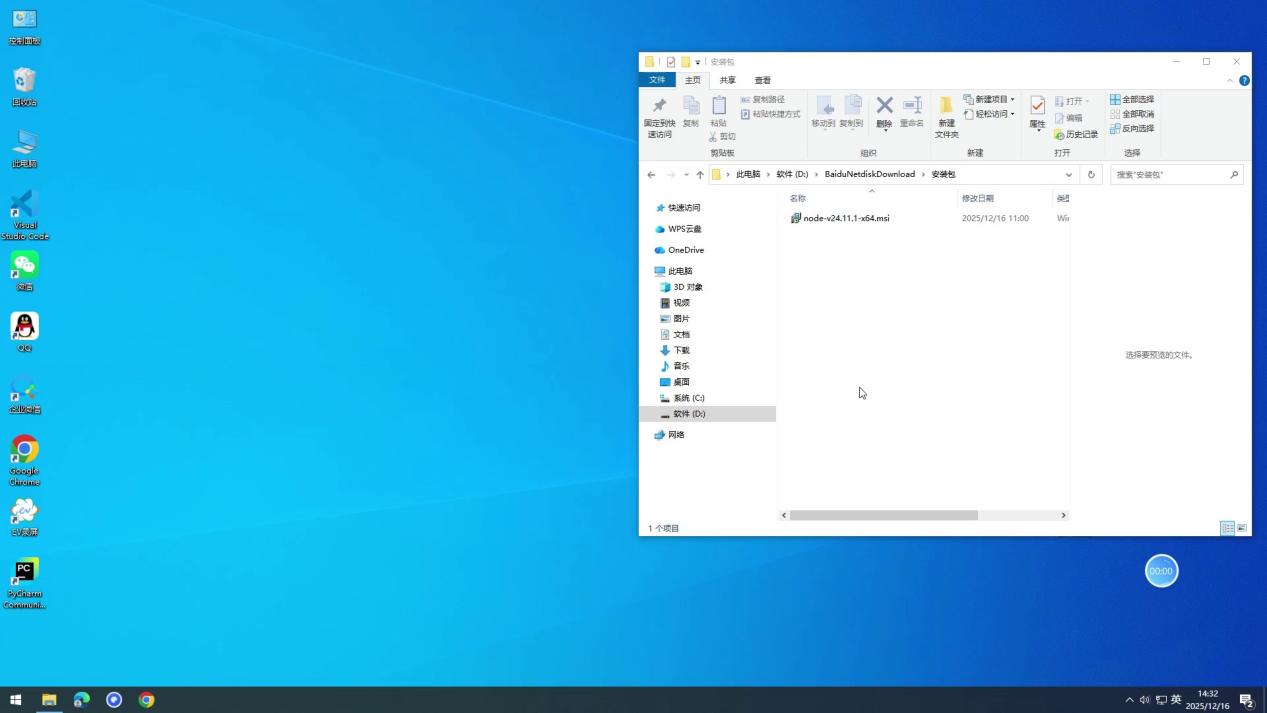
Task: Expand the 新建项目 dropdown in ribbon
Action: [1011, 99]
